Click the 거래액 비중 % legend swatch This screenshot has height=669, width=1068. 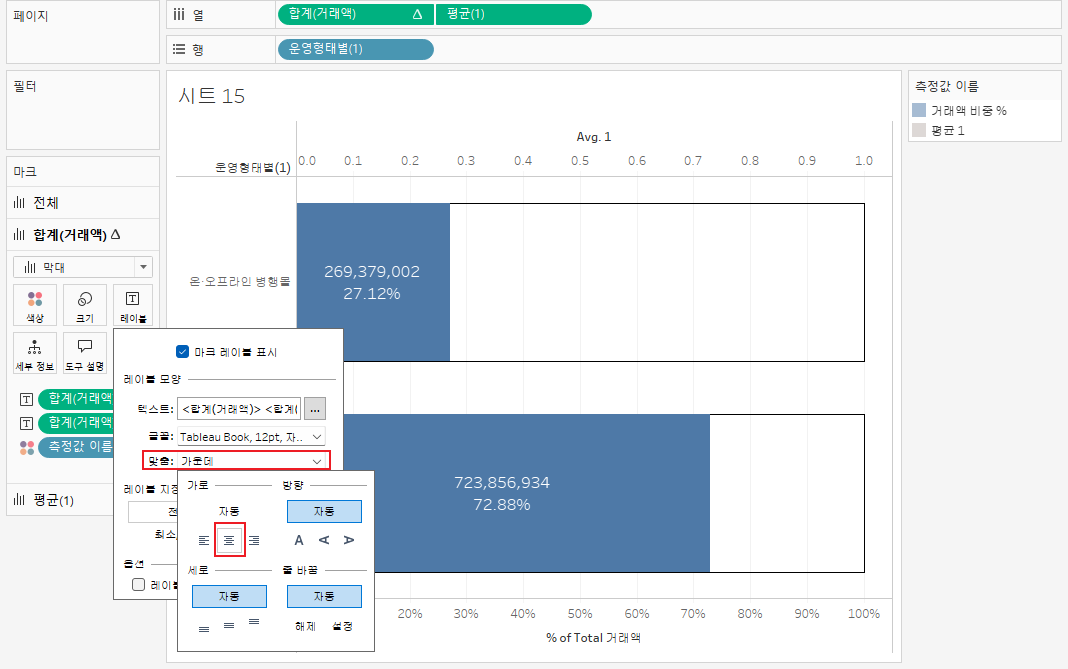click(919, 110)
